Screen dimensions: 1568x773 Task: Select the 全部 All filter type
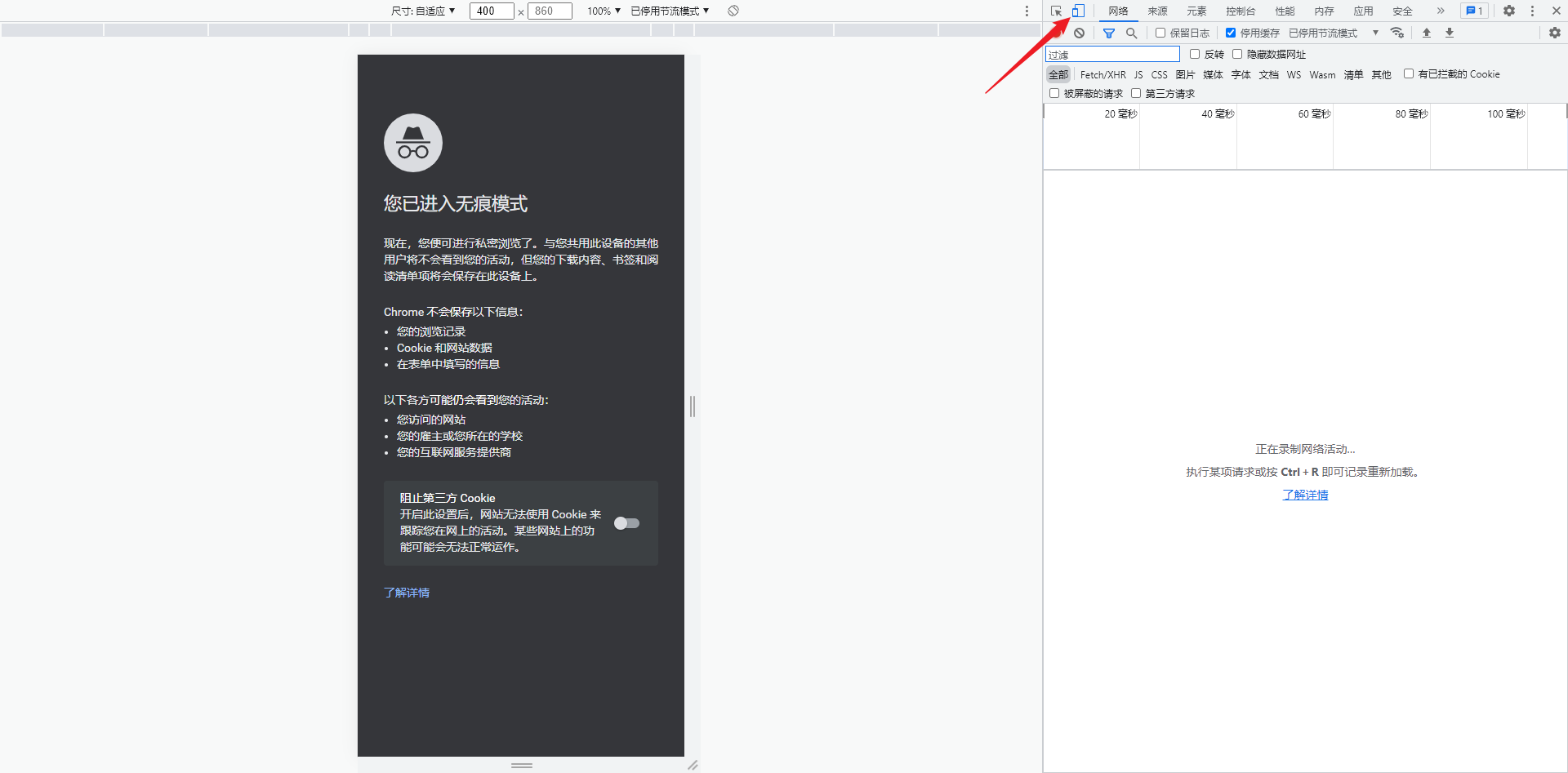tap(1058, 74)
